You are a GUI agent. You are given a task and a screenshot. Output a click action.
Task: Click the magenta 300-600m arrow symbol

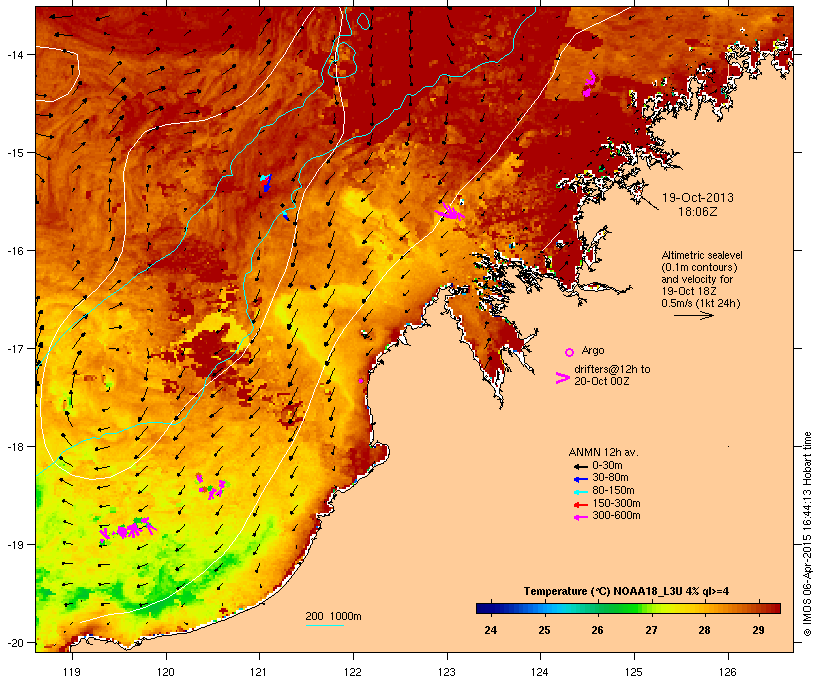tap(580, 517)
